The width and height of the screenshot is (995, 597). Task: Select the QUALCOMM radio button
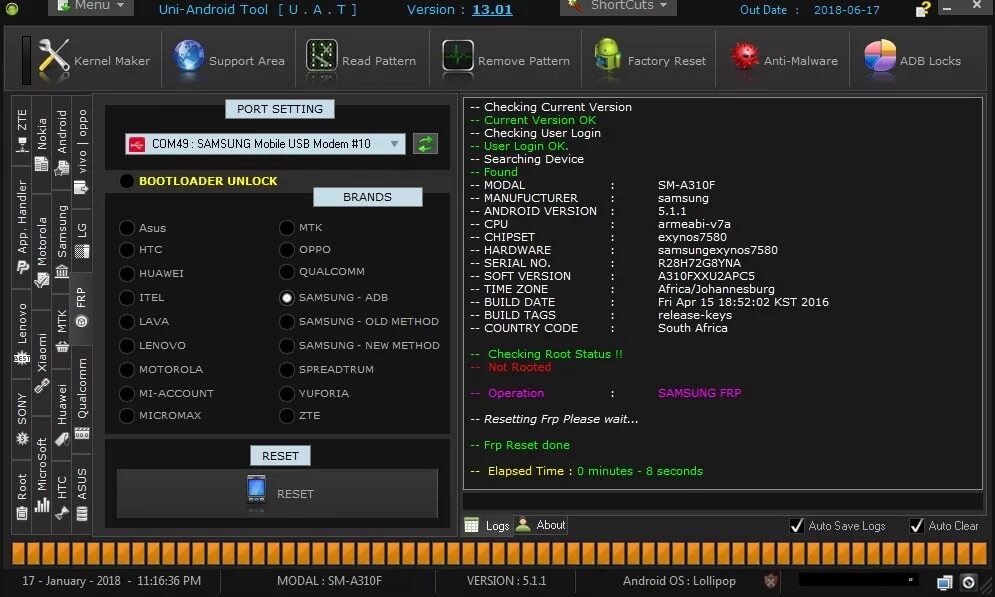(287, 272)
